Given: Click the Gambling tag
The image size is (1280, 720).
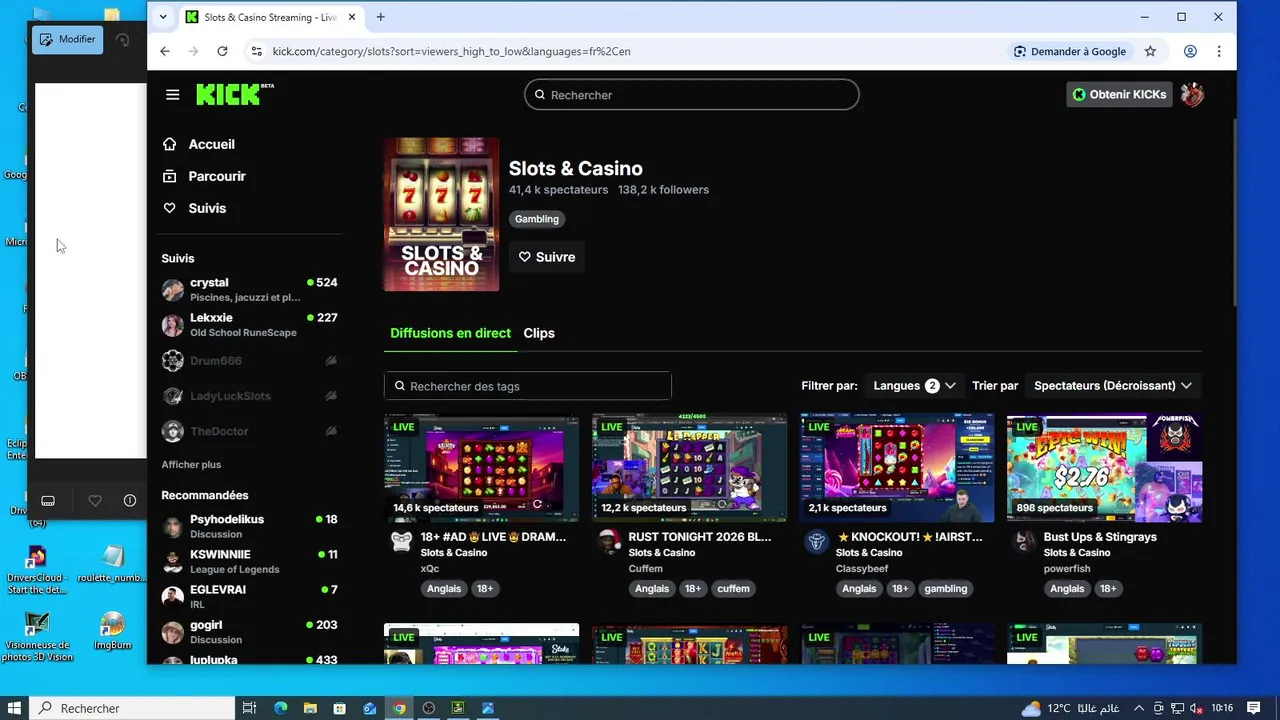Looking at the screenshot, I should click(x=537, y=219).
